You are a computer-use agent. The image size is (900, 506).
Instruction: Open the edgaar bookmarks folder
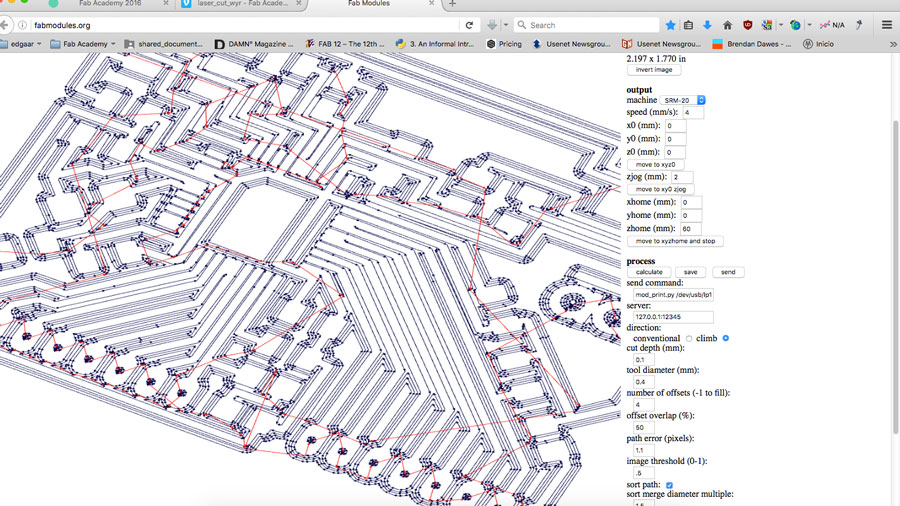[x=22, y=44]
